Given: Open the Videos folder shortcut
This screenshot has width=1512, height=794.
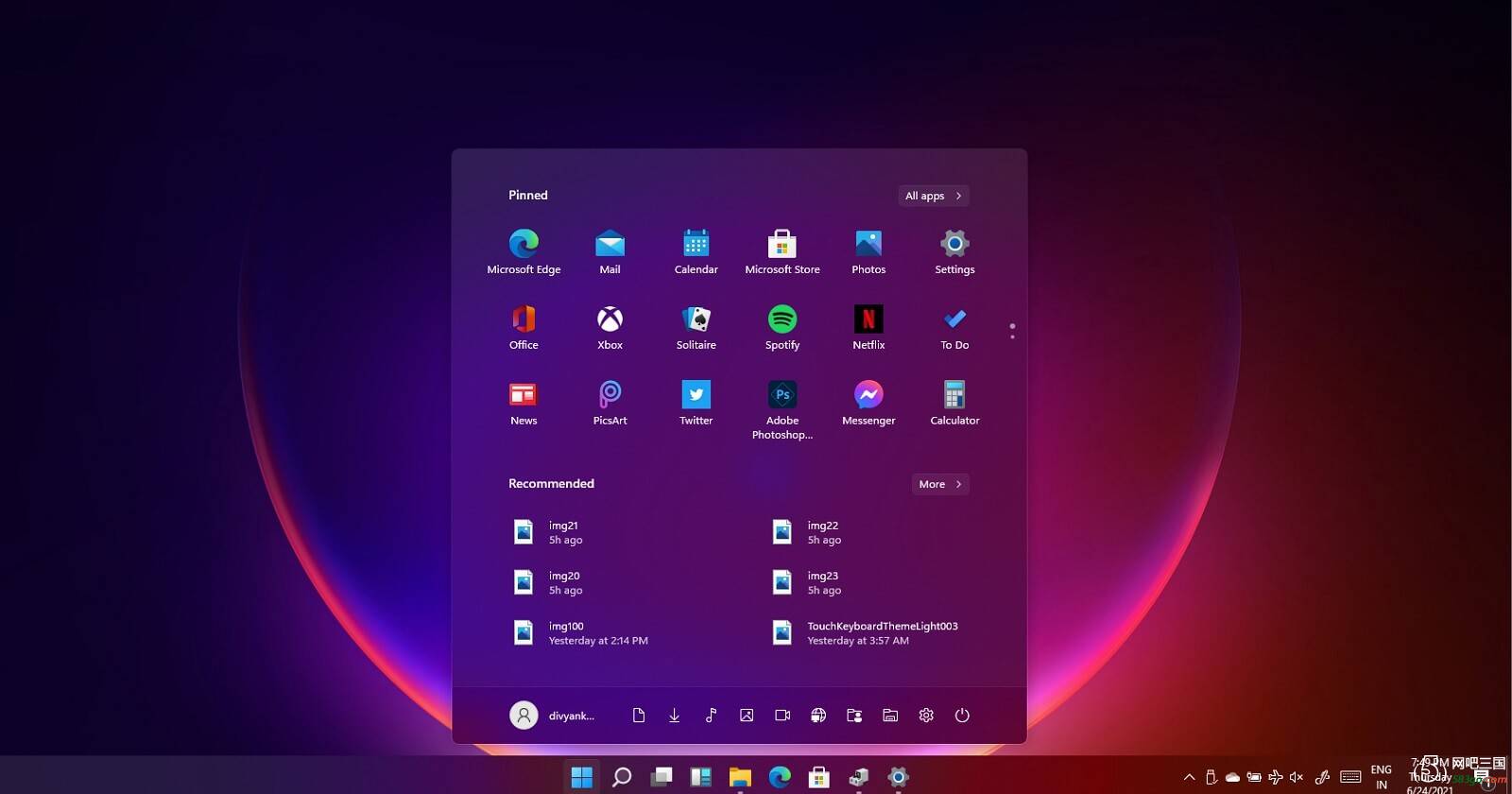Looking at the screenshot, I should pyautogui.click(x=782, y=716).
